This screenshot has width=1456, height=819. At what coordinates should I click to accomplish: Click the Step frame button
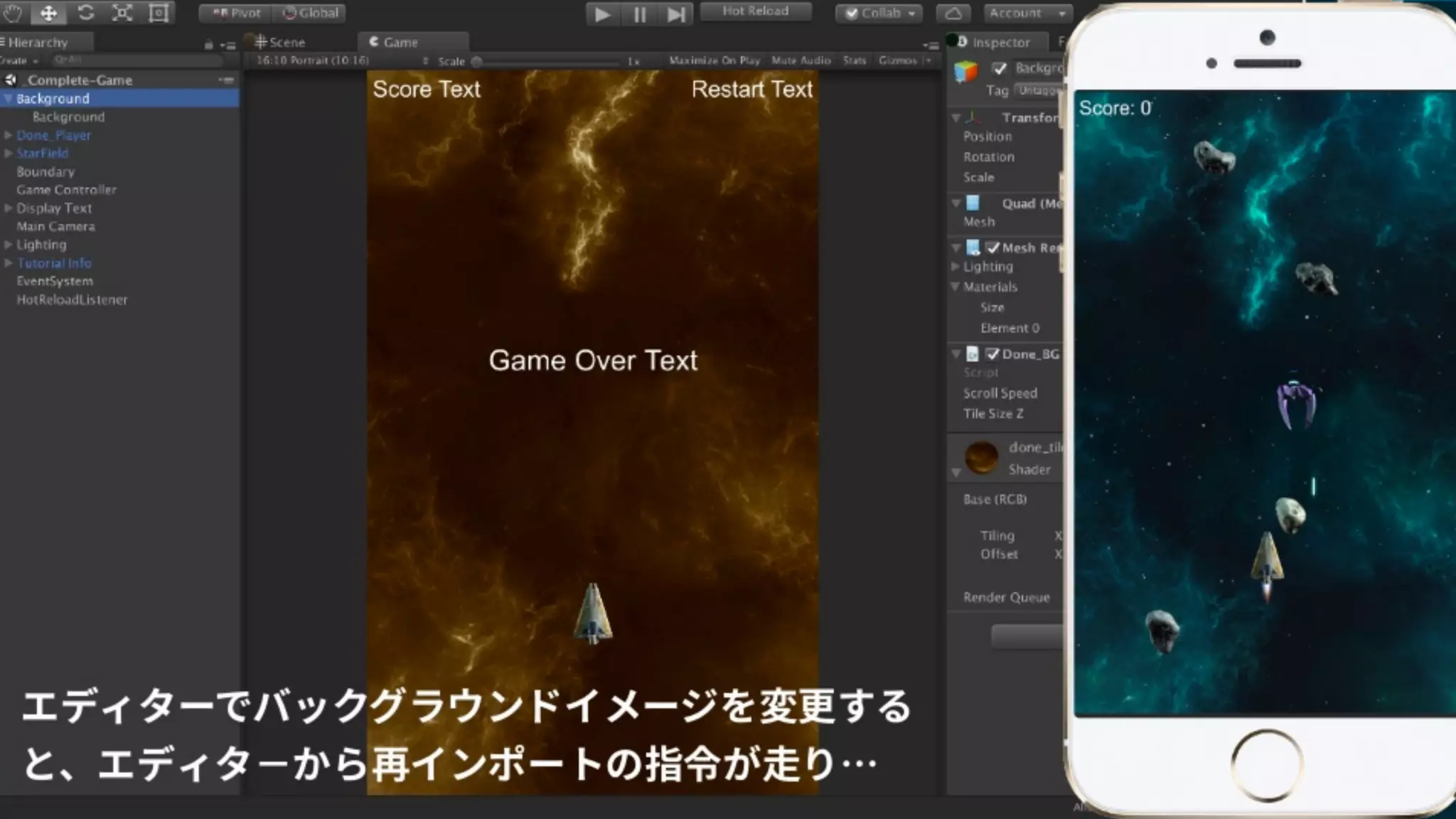[676, 14]
